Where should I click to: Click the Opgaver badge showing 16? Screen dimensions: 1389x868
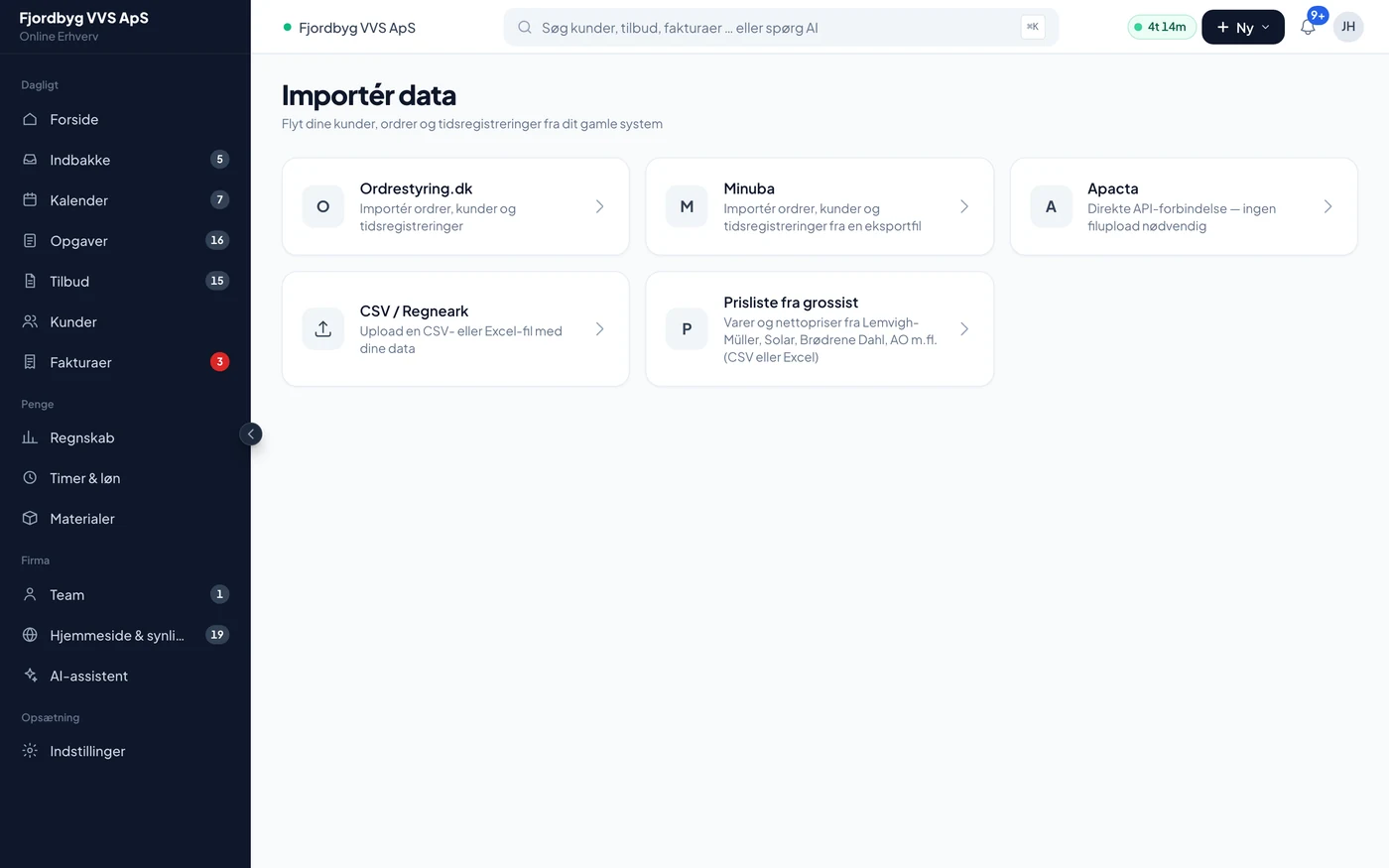pos(217,240)
